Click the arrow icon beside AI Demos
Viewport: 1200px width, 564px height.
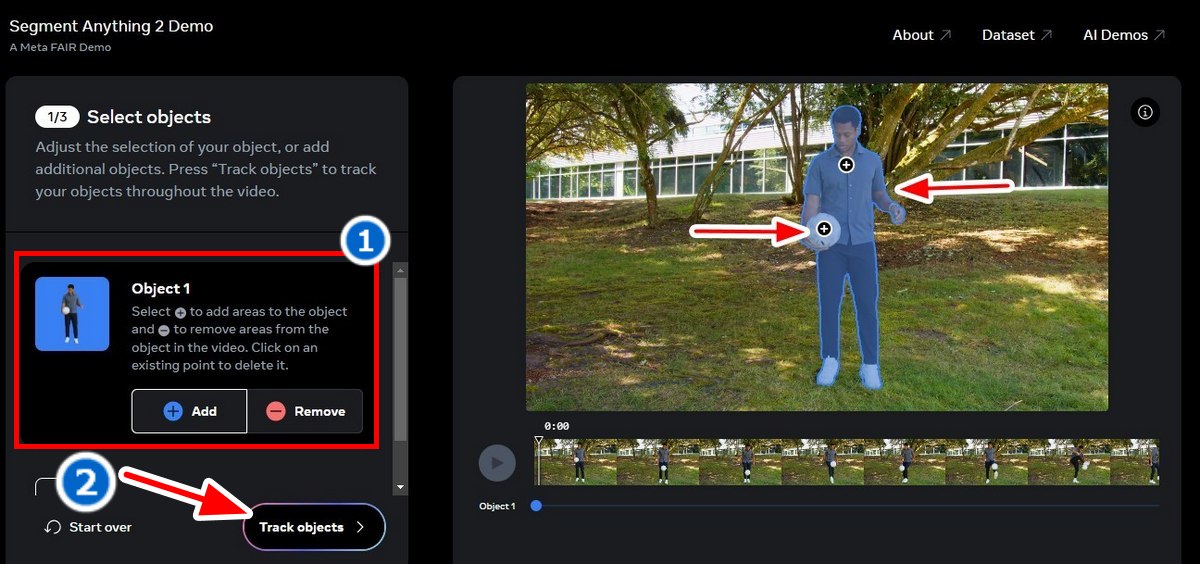(1159, 35)
